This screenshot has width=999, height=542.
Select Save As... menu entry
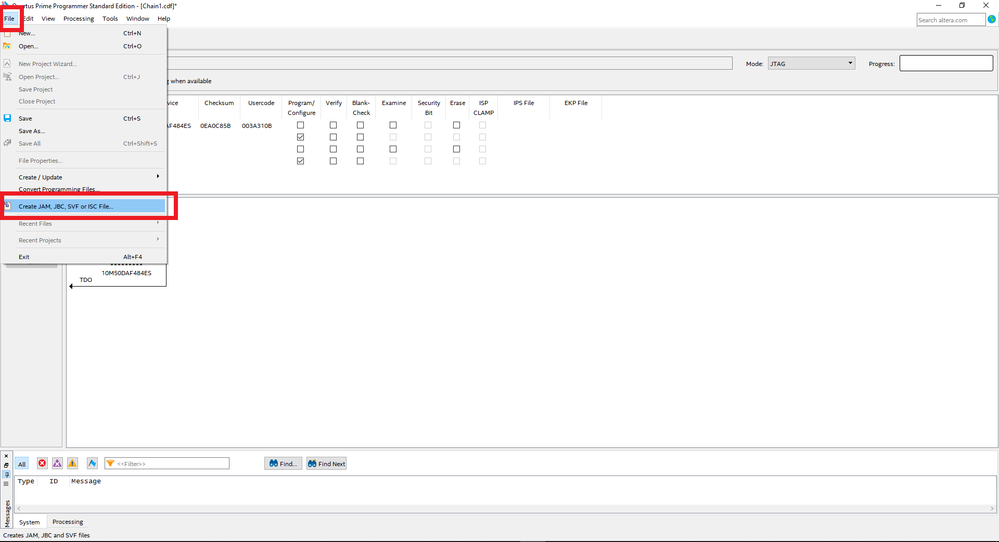pos(83,131)
